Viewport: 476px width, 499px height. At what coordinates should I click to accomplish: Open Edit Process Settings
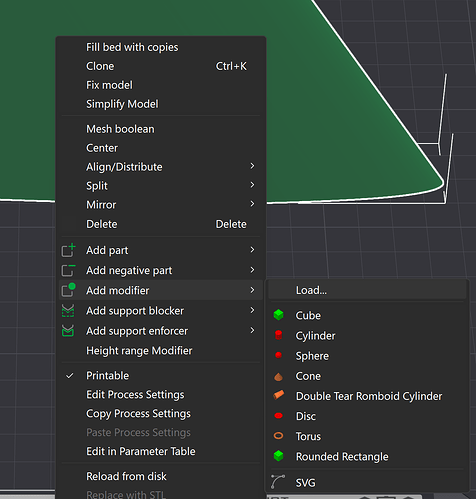coord(160,395)
